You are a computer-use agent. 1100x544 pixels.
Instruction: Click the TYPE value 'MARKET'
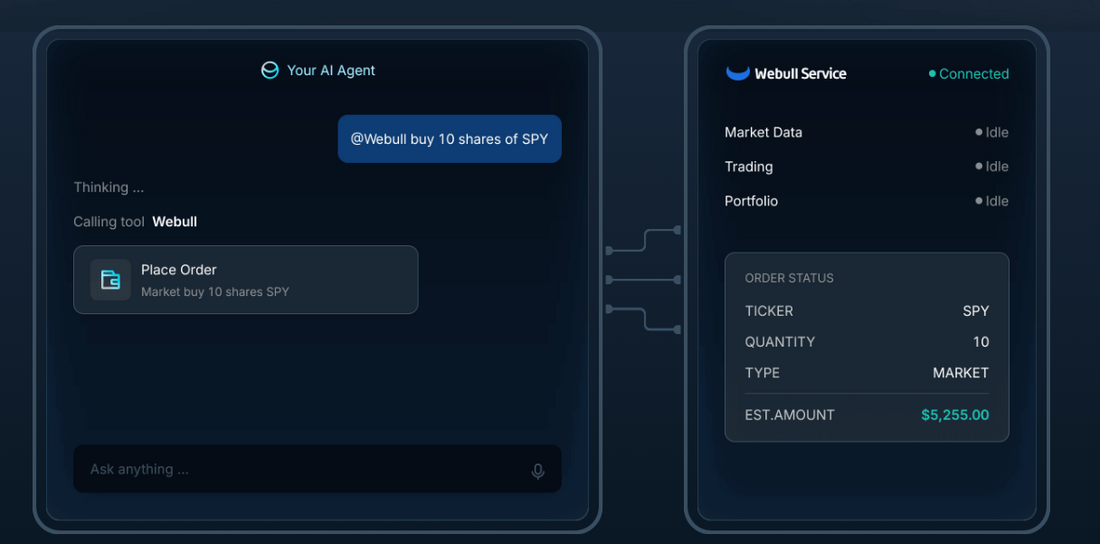coord(960,373)
